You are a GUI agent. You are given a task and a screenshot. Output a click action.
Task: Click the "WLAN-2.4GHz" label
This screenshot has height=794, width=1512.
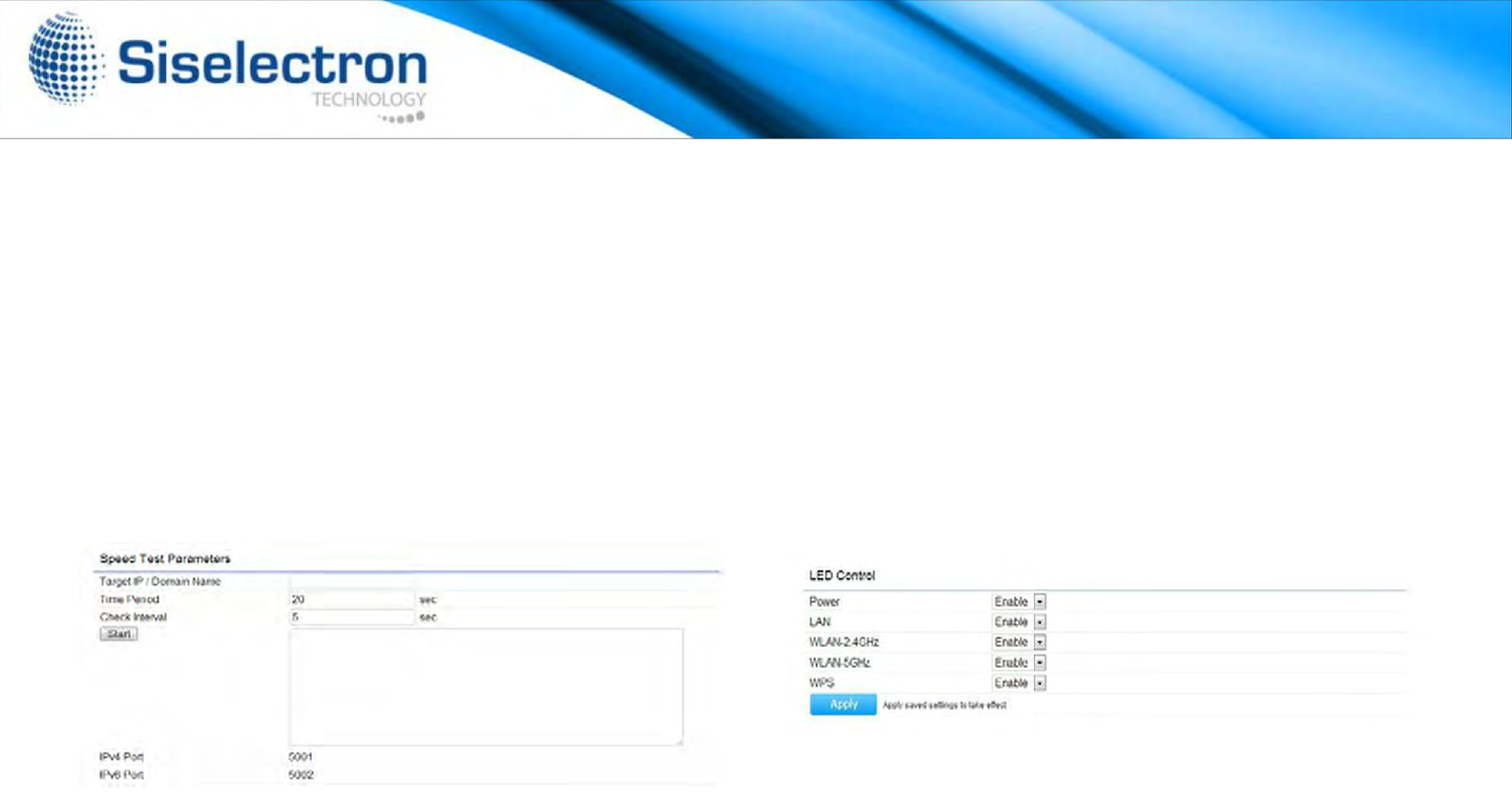844,642
